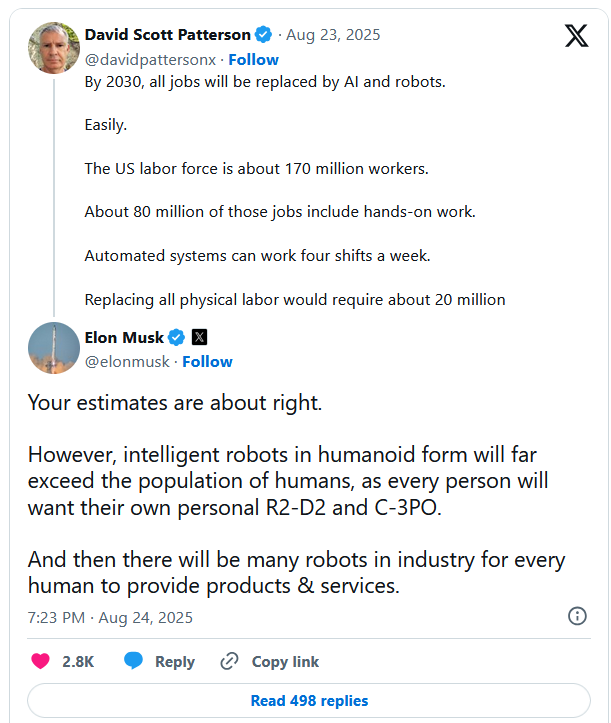Click the X affiliate badge beside Elon Musk
The width and height of the screenshot is (611, 723).
pyautogui.click(x=199, y=337)
